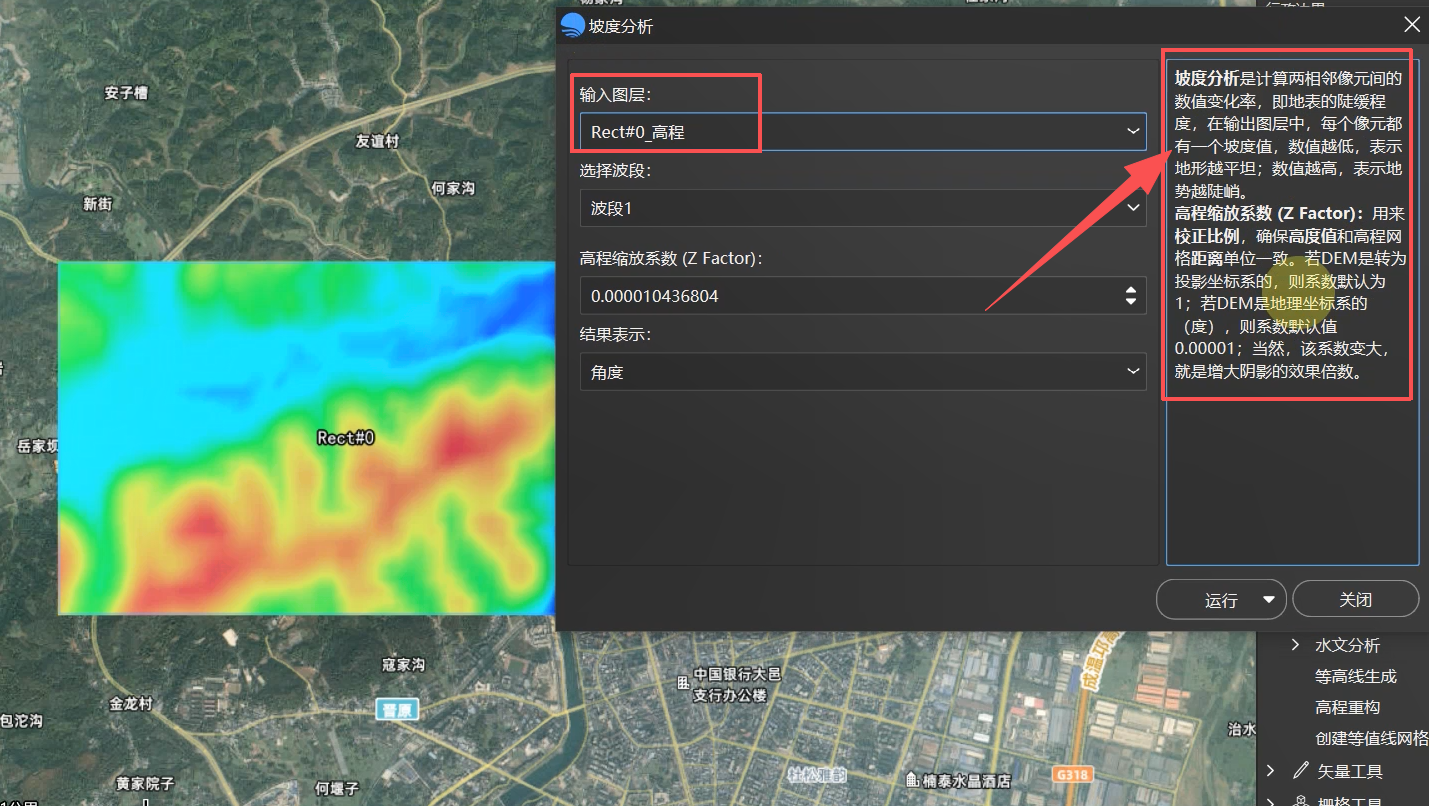Click the 寇家沟 map label
This screenshot has width=1429, height=806.
point(404,664)
